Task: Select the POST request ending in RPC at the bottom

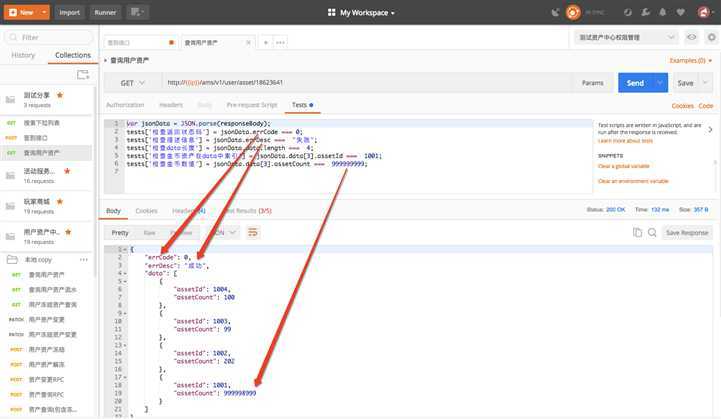Action: pyautogui.click(x=46, y=395)
